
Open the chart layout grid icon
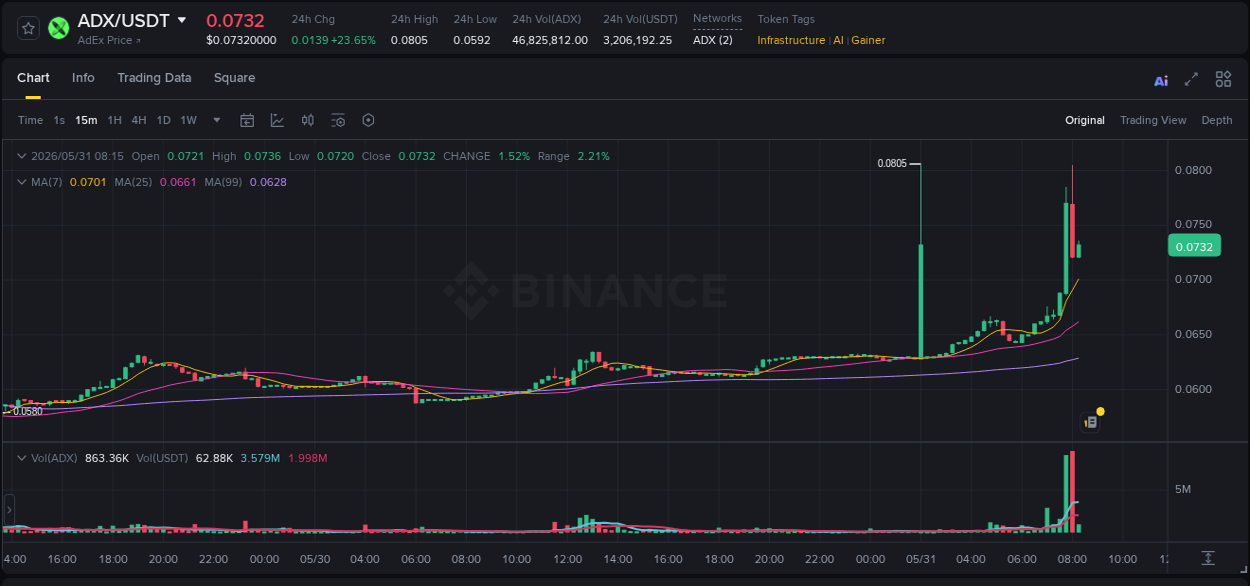[x=1223, y=79]
